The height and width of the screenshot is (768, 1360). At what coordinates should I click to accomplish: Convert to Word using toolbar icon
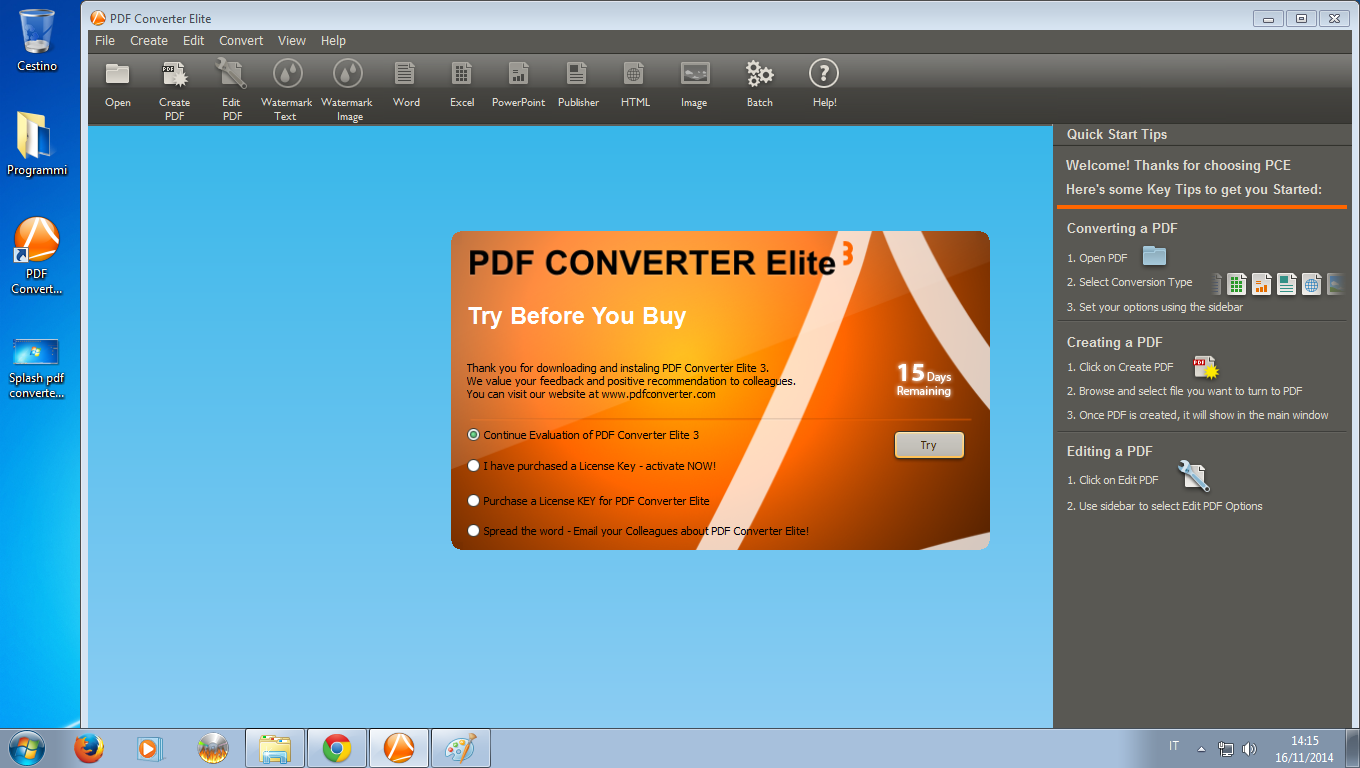tap(405, 75)
